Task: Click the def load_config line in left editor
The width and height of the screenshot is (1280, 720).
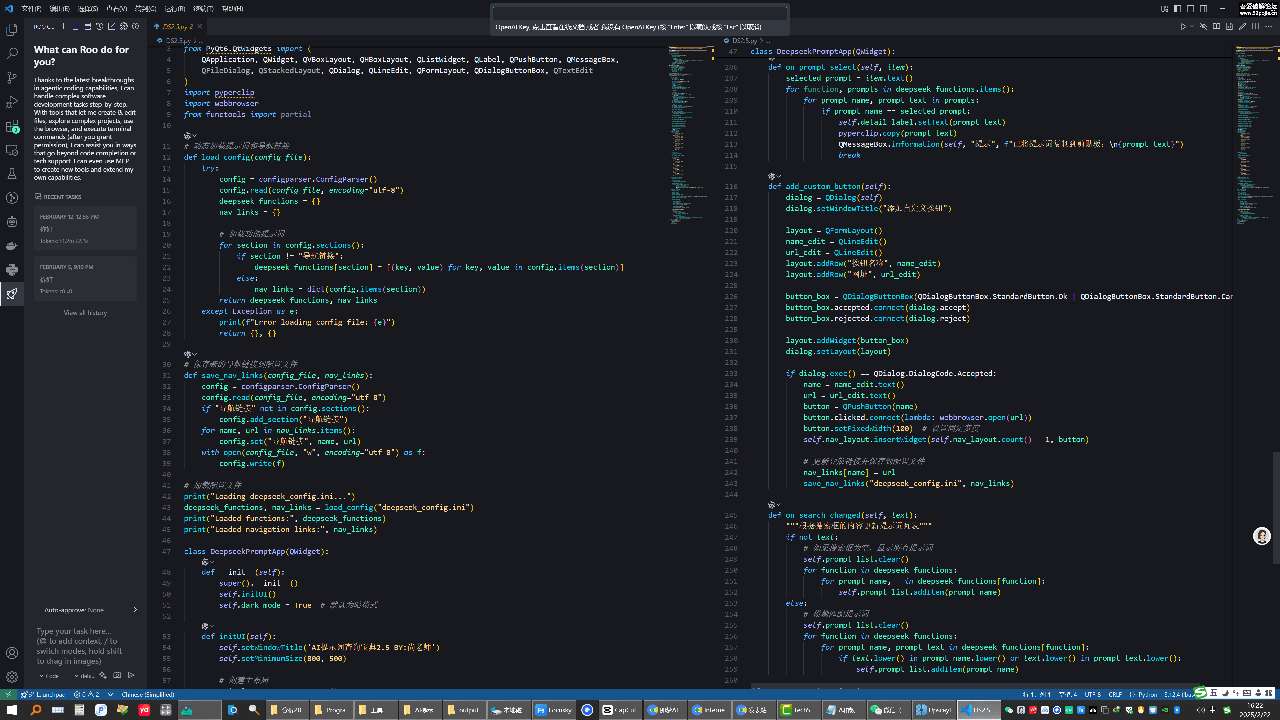Action: coord(247,157)
